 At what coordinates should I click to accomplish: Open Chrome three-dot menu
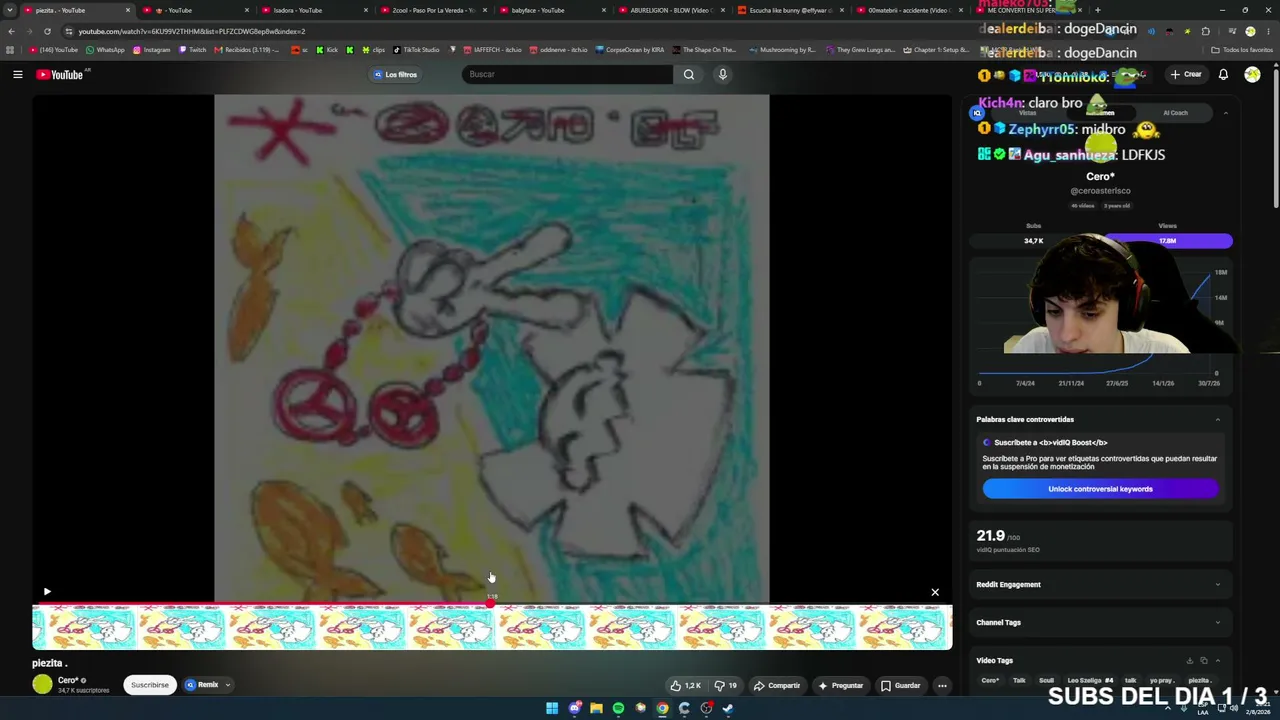[x=1267, y=31]
